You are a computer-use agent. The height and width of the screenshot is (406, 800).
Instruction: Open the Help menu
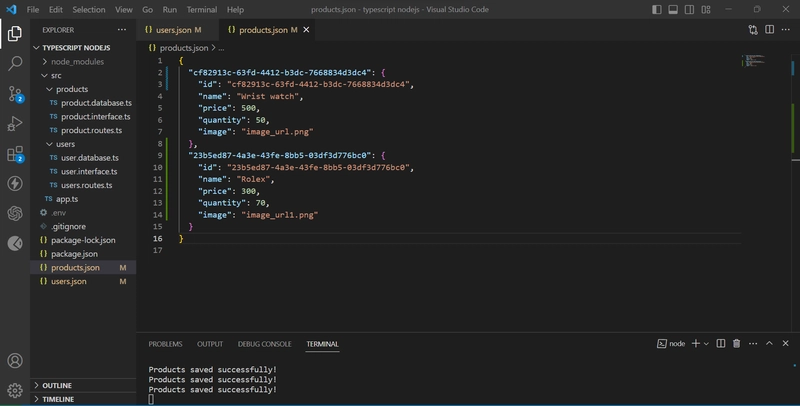[x=235, y=9]
